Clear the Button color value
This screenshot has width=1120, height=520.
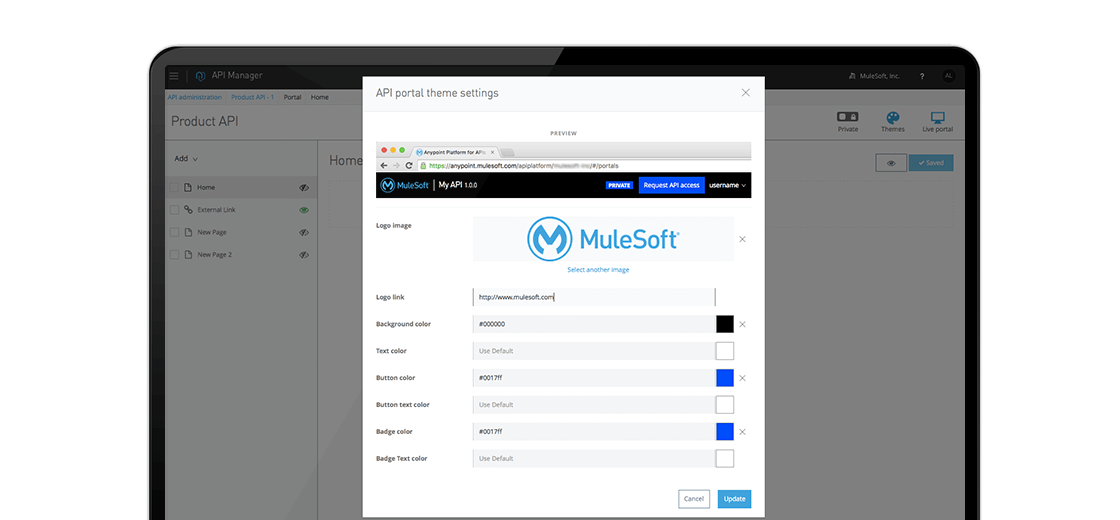pyautogui.click(x=742, y=378)
